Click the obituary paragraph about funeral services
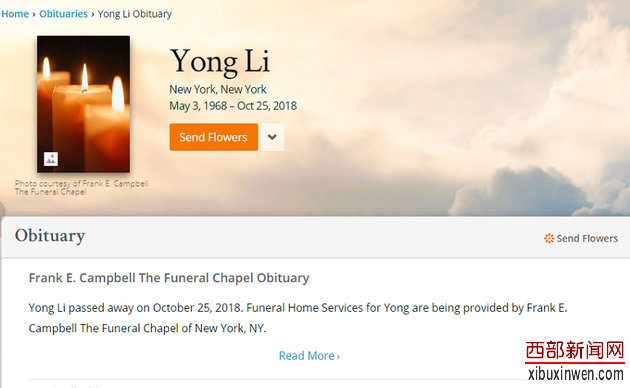The width and height of the screenshot is (630, 388). (x=298, y=318)
